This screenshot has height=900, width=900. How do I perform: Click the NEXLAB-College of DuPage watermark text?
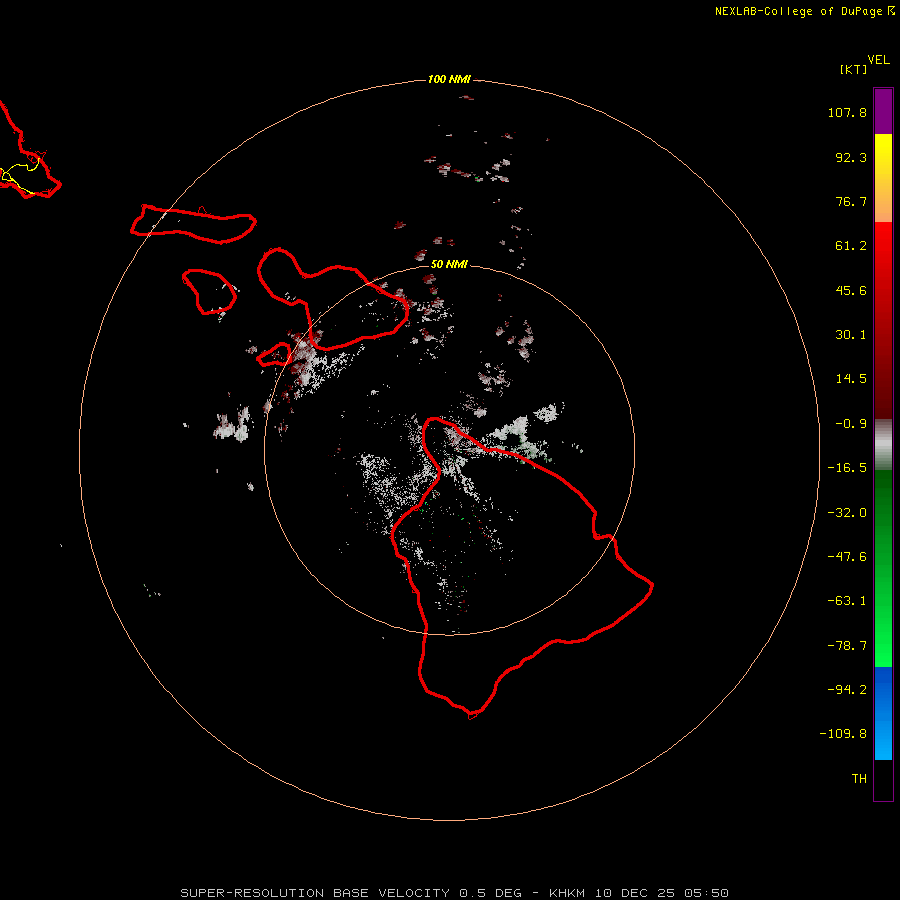pos(804,11)
